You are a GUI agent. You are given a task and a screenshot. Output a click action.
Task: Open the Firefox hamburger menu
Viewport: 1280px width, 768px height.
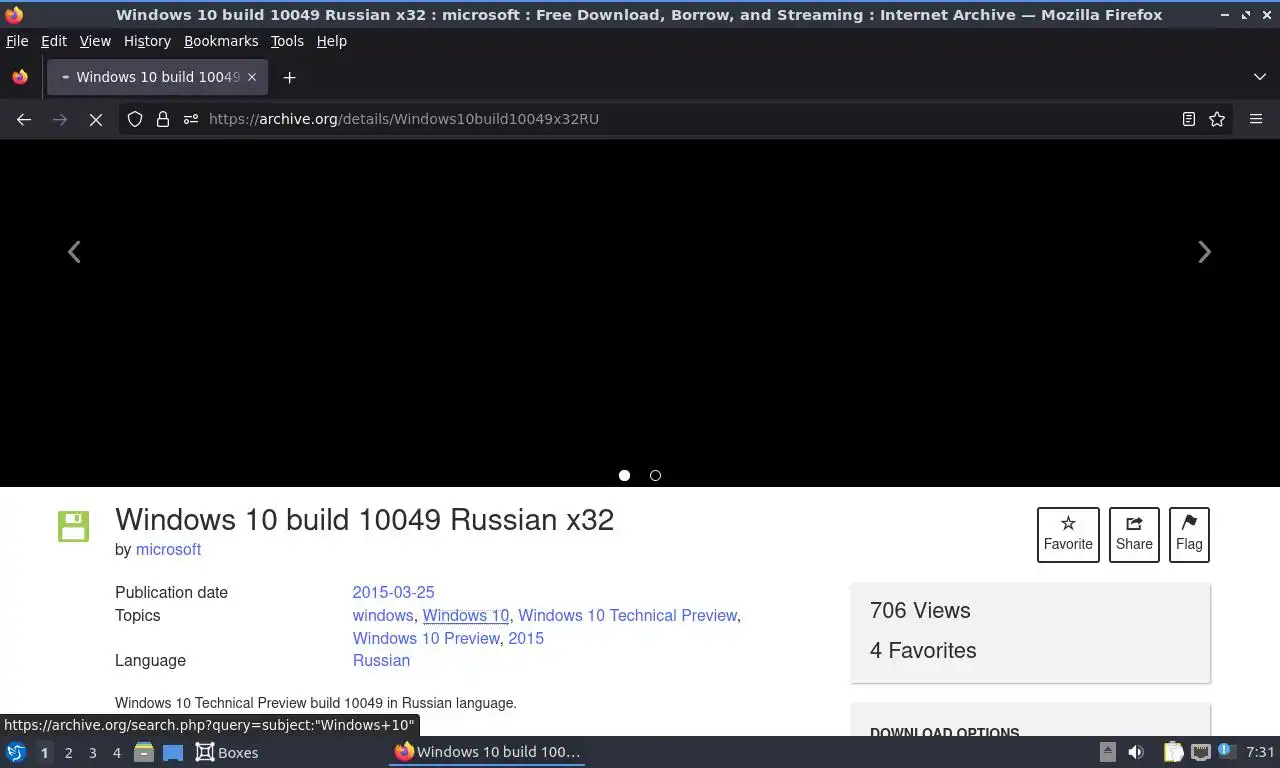[1256, 119]
